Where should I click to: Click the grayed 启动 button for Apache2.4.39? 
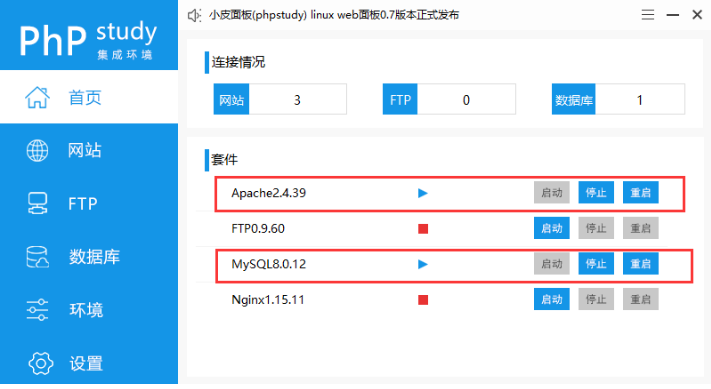551,193
